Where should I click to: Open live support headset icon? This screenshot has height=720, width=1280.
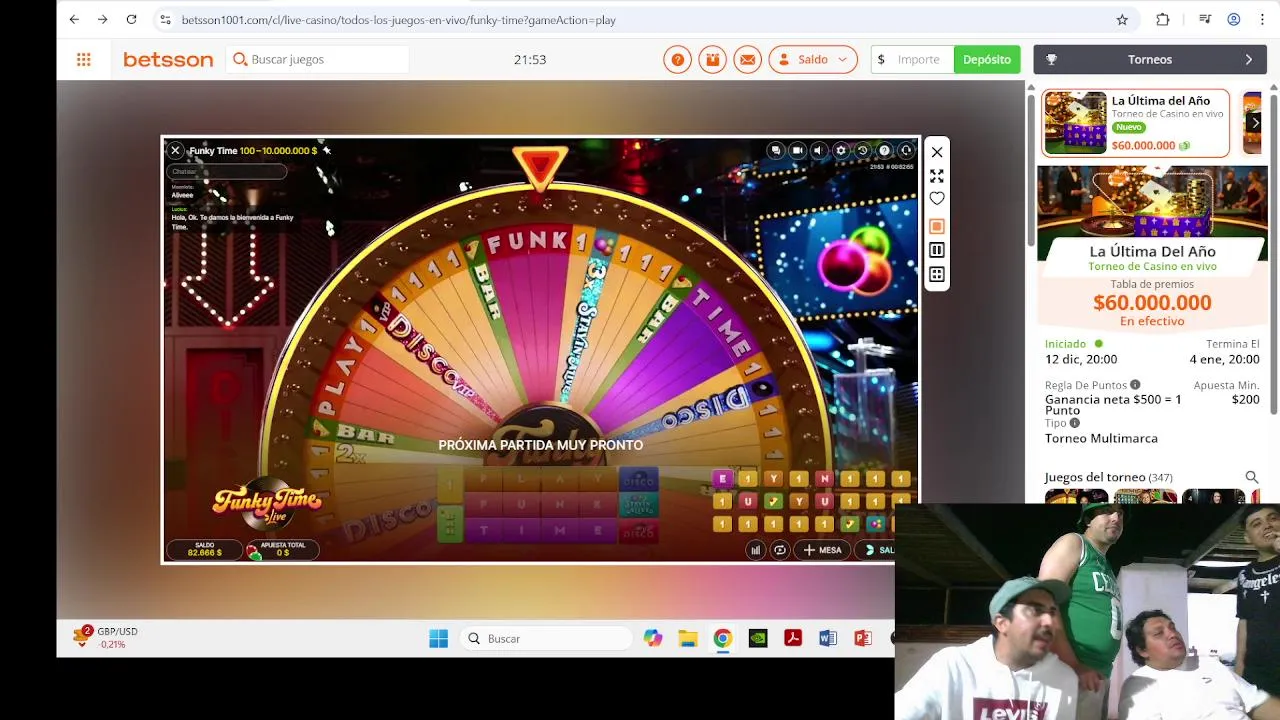(906, 150)
